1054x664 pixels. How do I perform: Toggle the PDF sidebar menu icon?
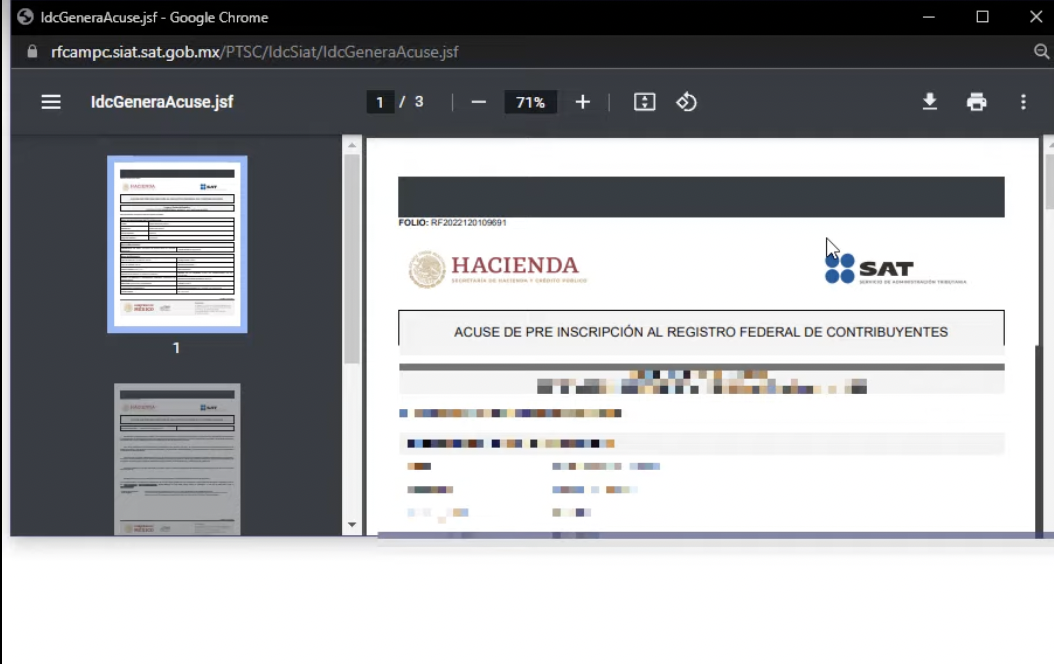click(51, 102)
